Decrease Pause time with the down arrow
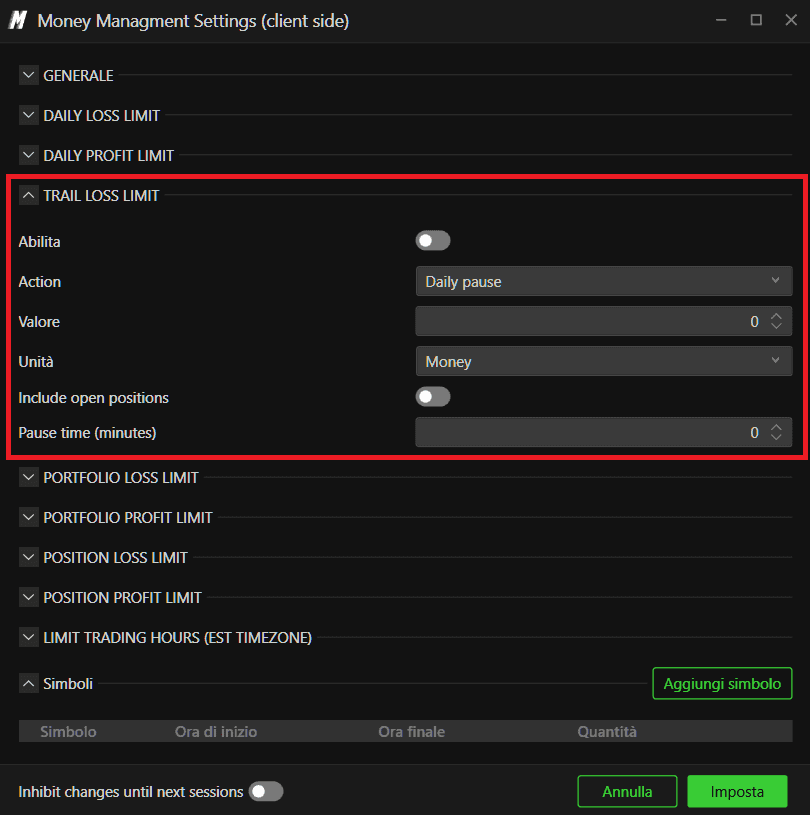The image size is (810, 815). click(776, 437)
